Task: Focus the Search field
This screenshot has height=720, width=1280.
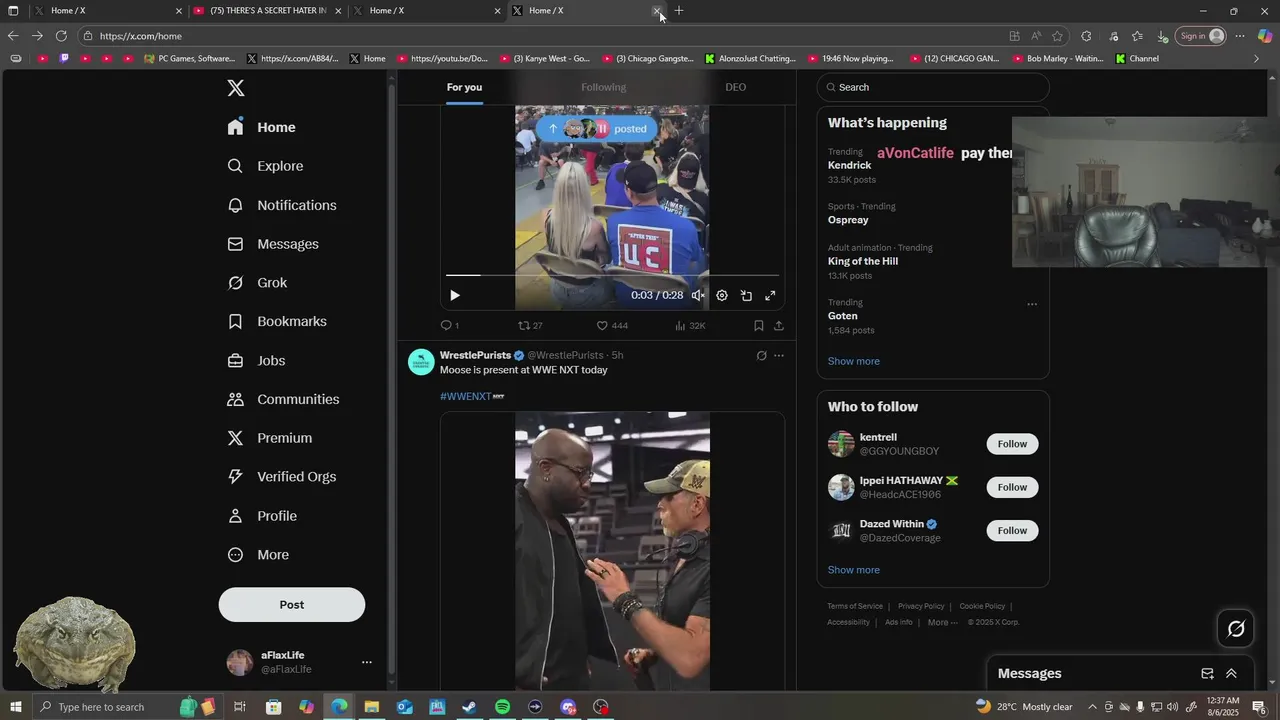Action: tap(933, 87)
